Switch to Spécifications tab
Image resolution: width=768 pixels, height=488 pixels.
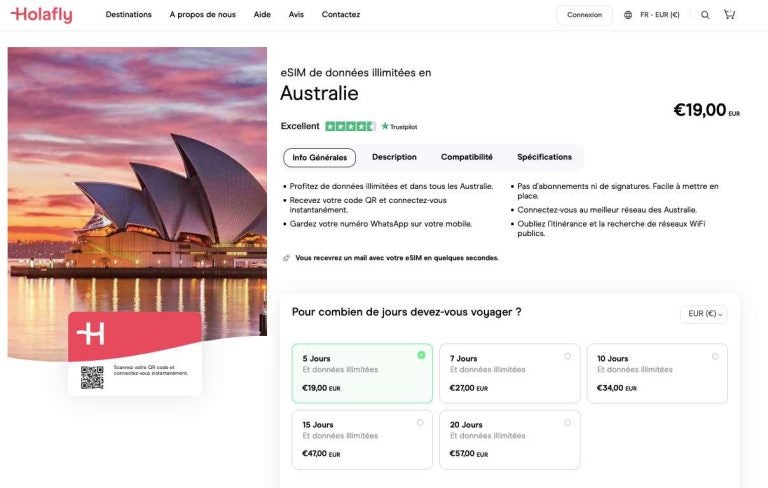tap(544, 157)
